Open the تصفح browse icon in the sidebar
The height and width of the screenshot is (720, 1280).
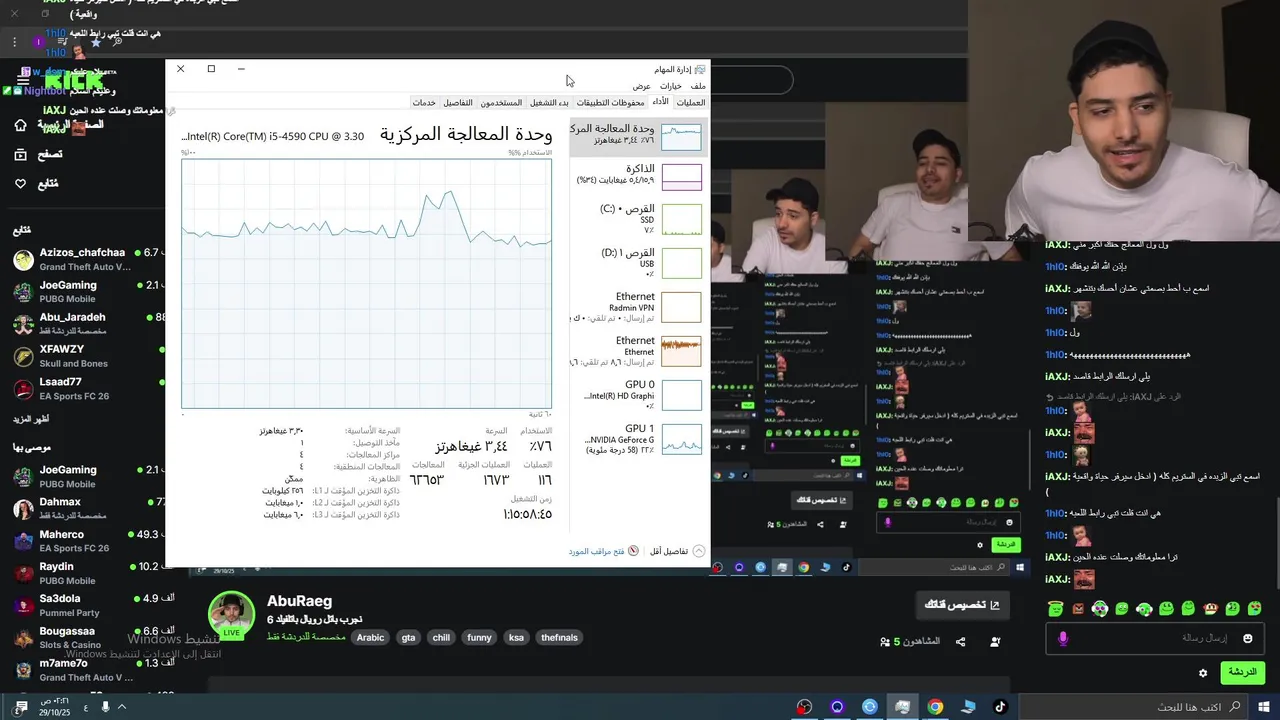20,154
